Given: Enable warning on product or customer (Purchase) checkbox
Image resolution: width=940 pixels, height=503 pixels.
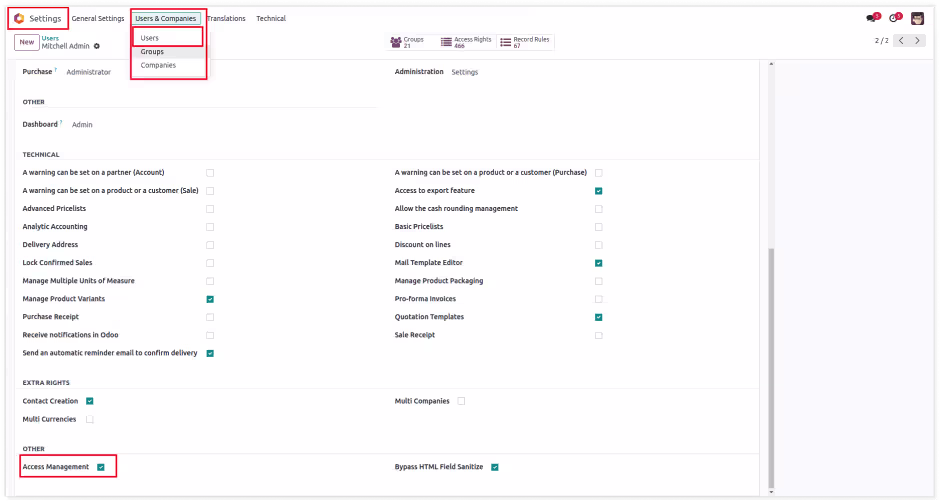Looking at the screenshot, I should click(598, 173).
